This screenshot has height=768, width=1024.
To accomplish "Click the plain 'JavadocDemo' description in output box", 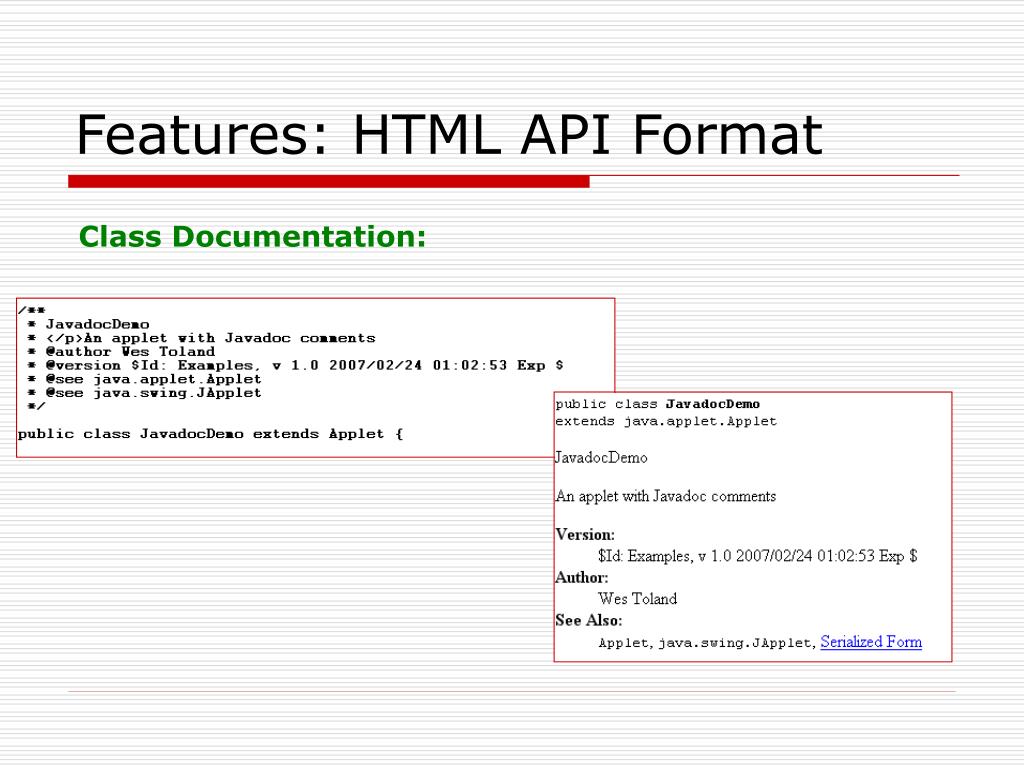I will pyautogui.click(x=601, y=457).
